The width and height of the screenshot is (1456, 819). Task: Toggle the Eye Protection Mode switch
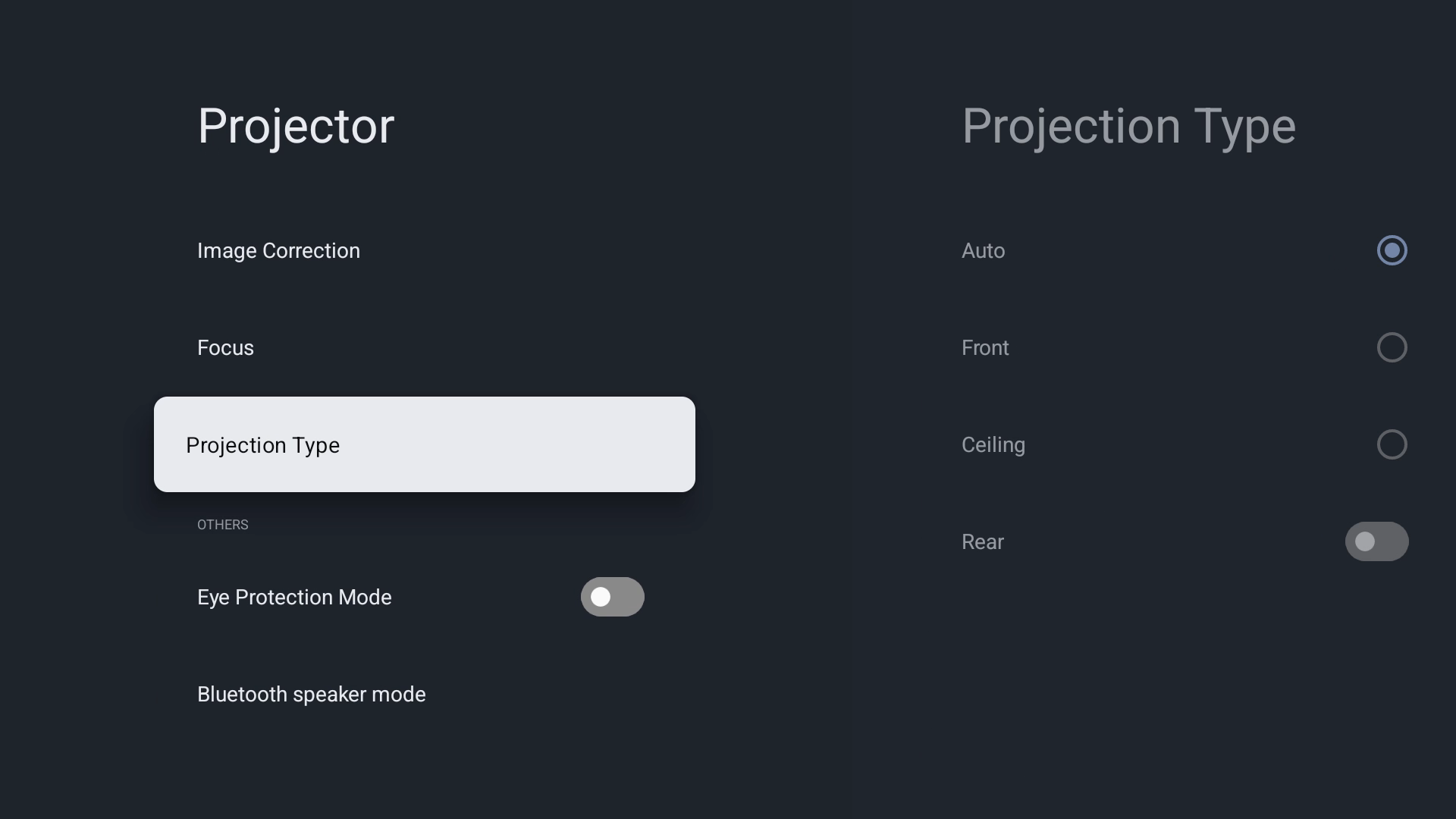[612, 597]
